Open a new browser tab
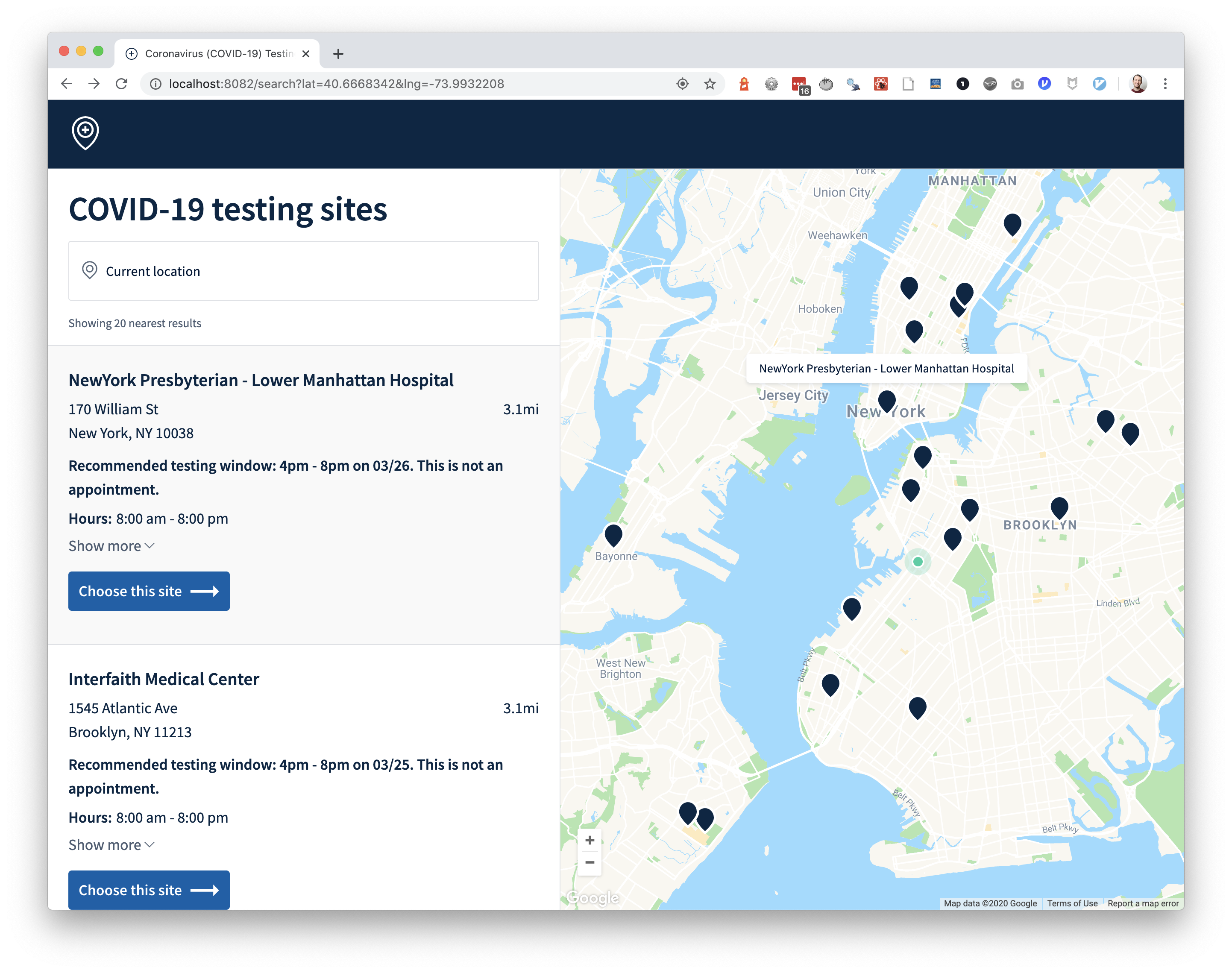 338,53
